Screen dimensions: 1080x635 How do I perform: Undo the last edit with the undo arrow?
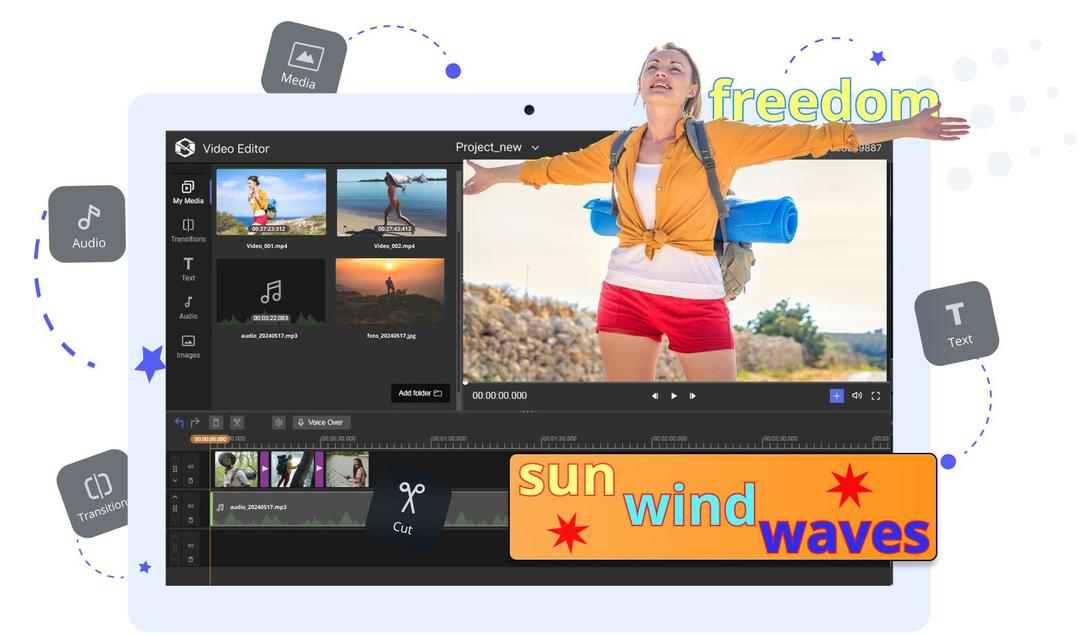coord(179,421)
